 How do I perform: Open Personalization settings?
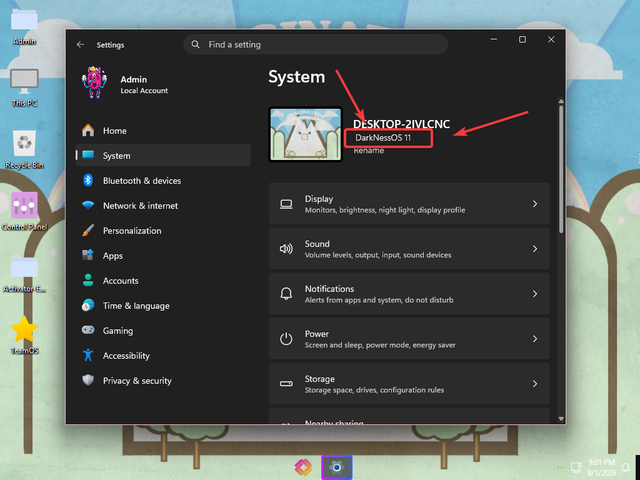(x=163, y=231)
